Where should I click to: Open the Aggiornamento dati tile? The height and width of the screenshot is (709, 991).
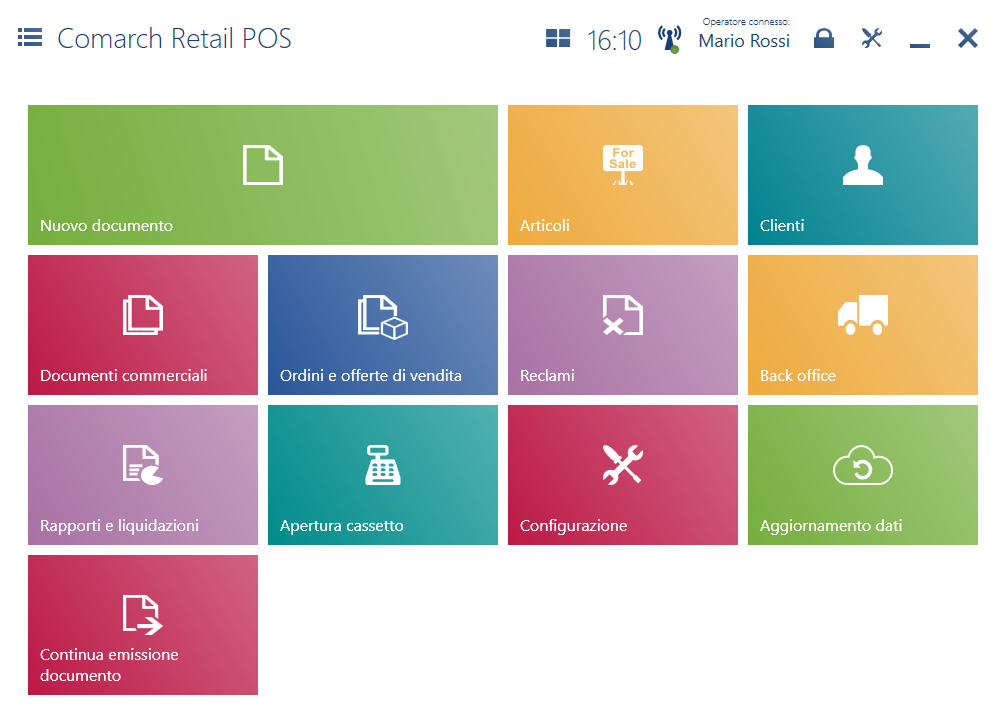click(863, 475)
